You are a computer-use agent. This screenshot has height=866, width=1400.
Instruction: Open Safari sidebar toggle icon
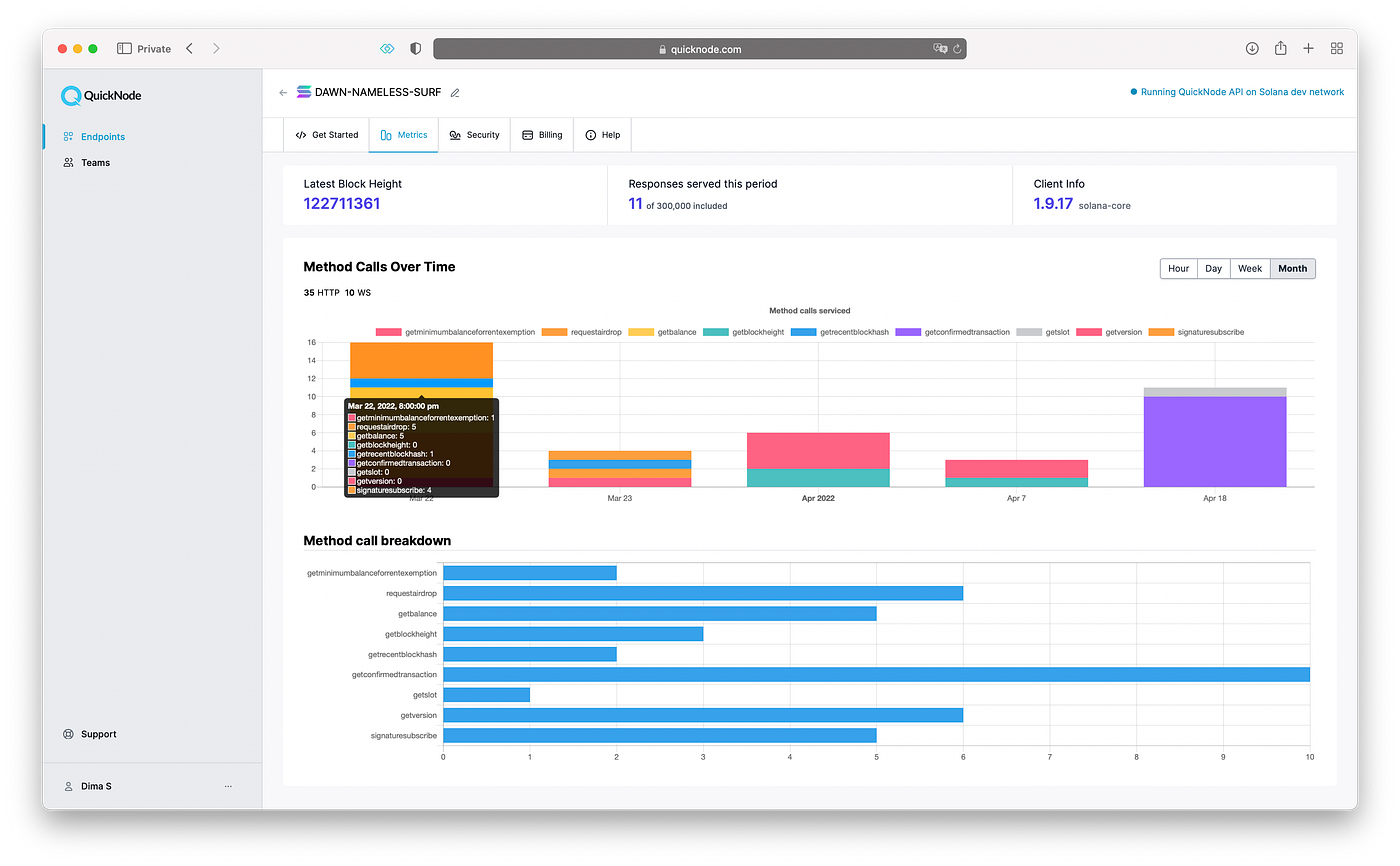click(x=125, y=48)
